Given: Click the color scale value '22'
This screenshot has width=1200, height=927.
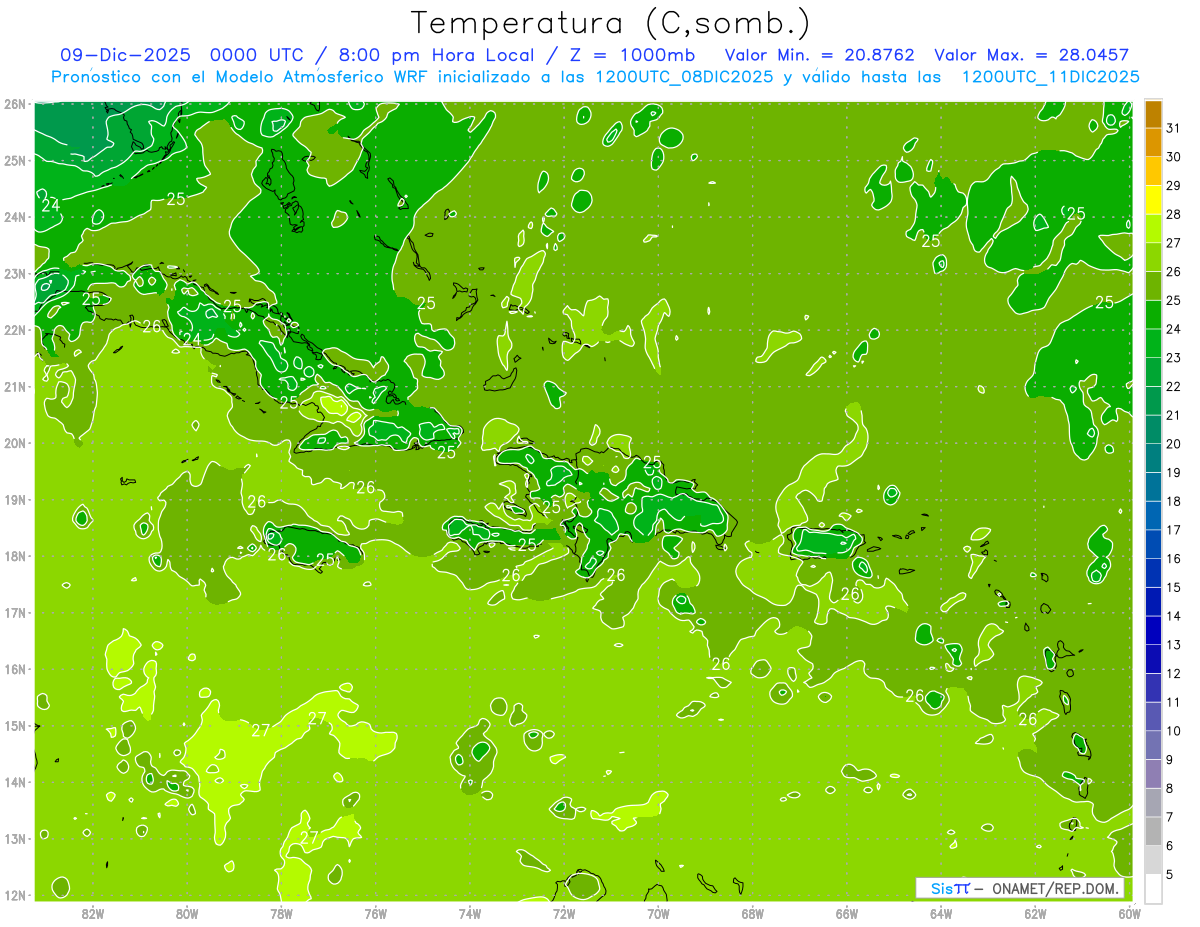Looking at the screenshot, I should [1173, 387].
